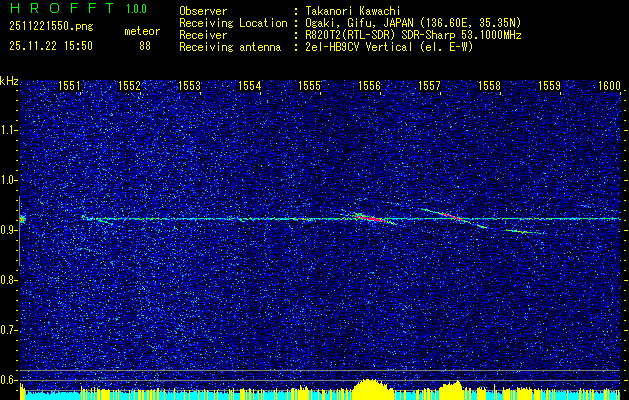
Task: Click the 1552 time axis marker
Action: click(129, 85)
